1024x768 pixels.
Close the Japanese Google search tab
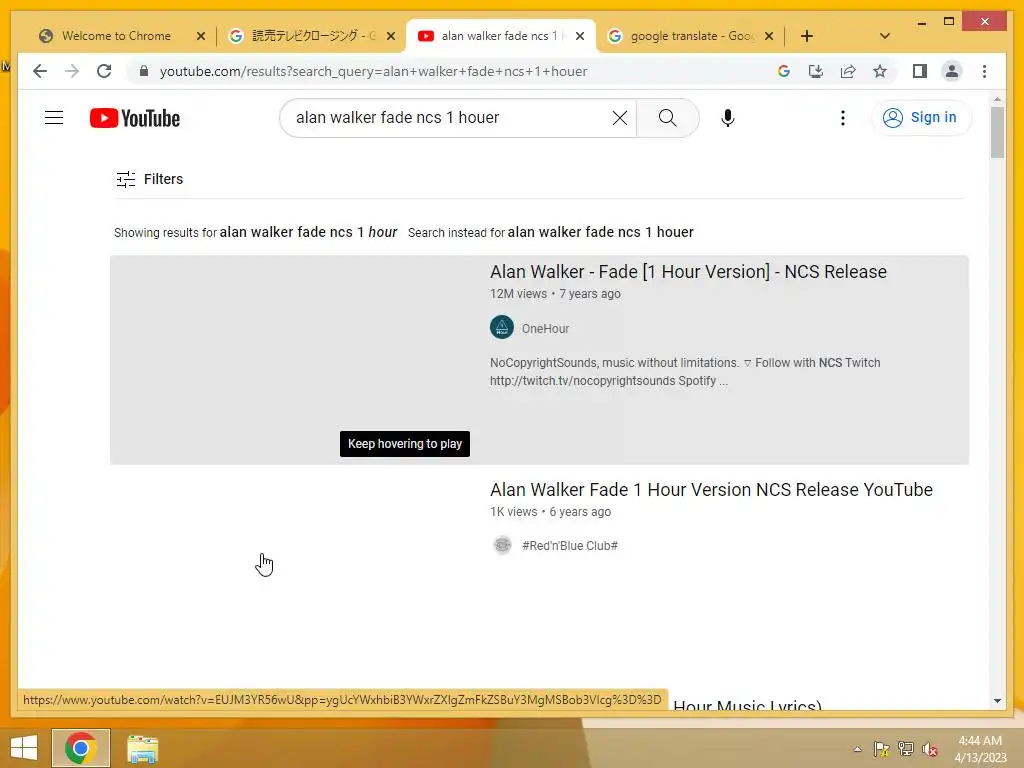[x=391, y=36]
